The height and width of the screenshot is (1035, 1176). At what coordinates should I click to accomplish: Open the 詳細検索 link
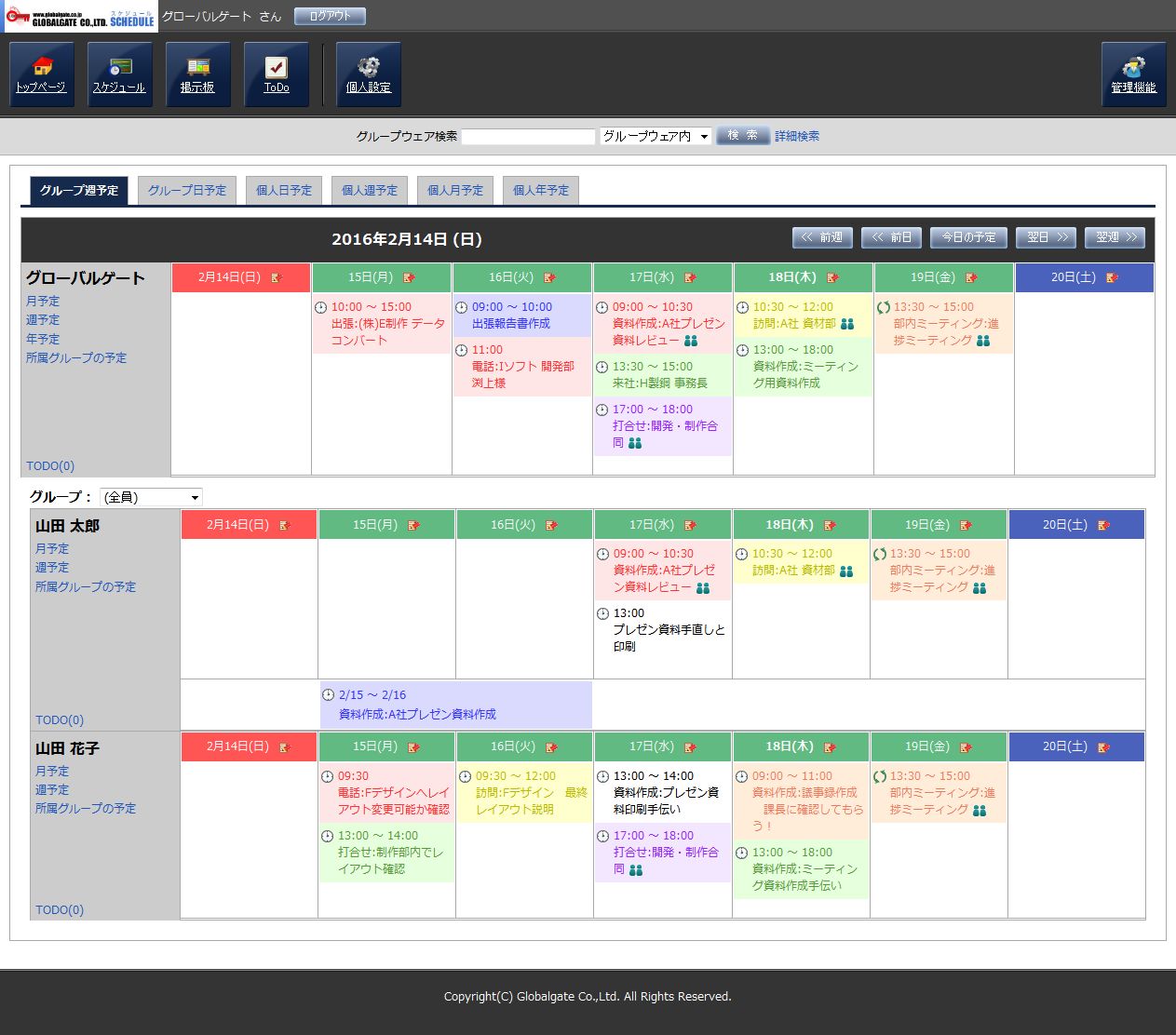797,136
